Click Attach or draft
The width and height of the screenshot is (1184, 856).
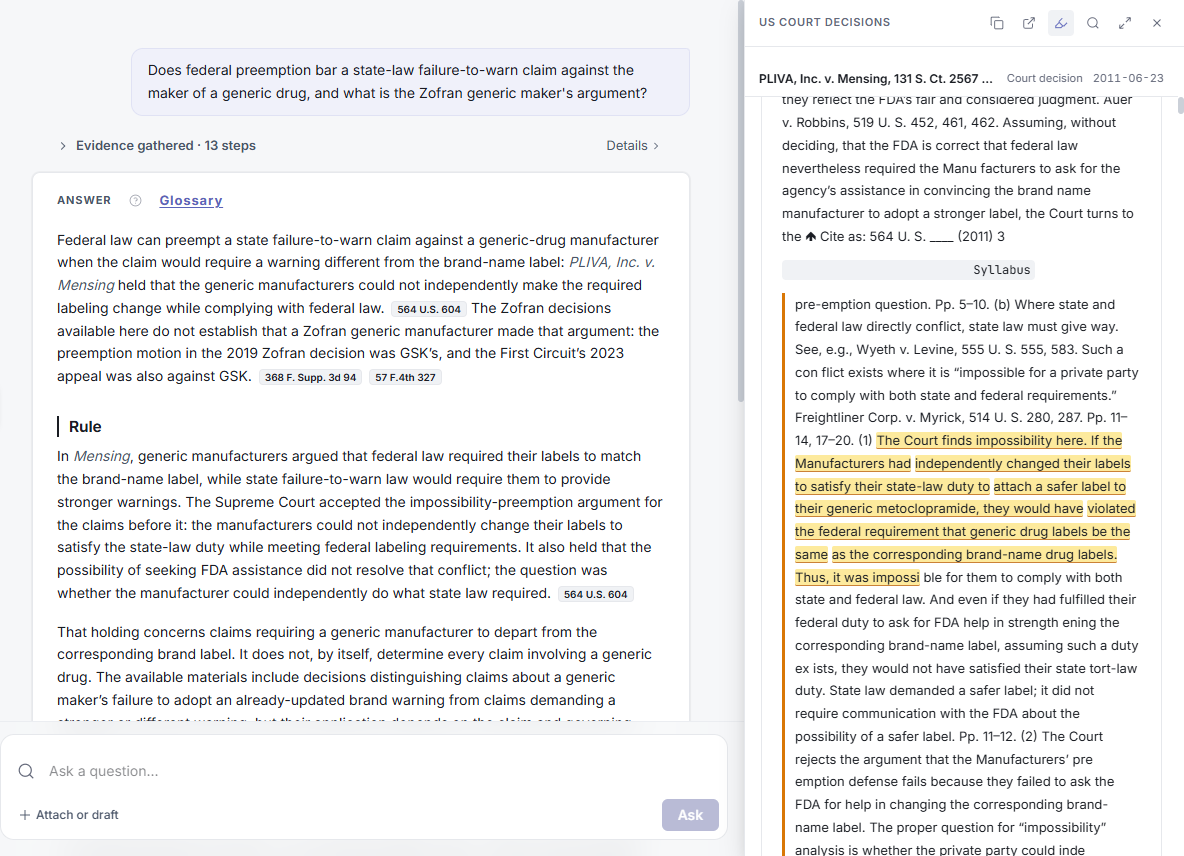point(69,814)
